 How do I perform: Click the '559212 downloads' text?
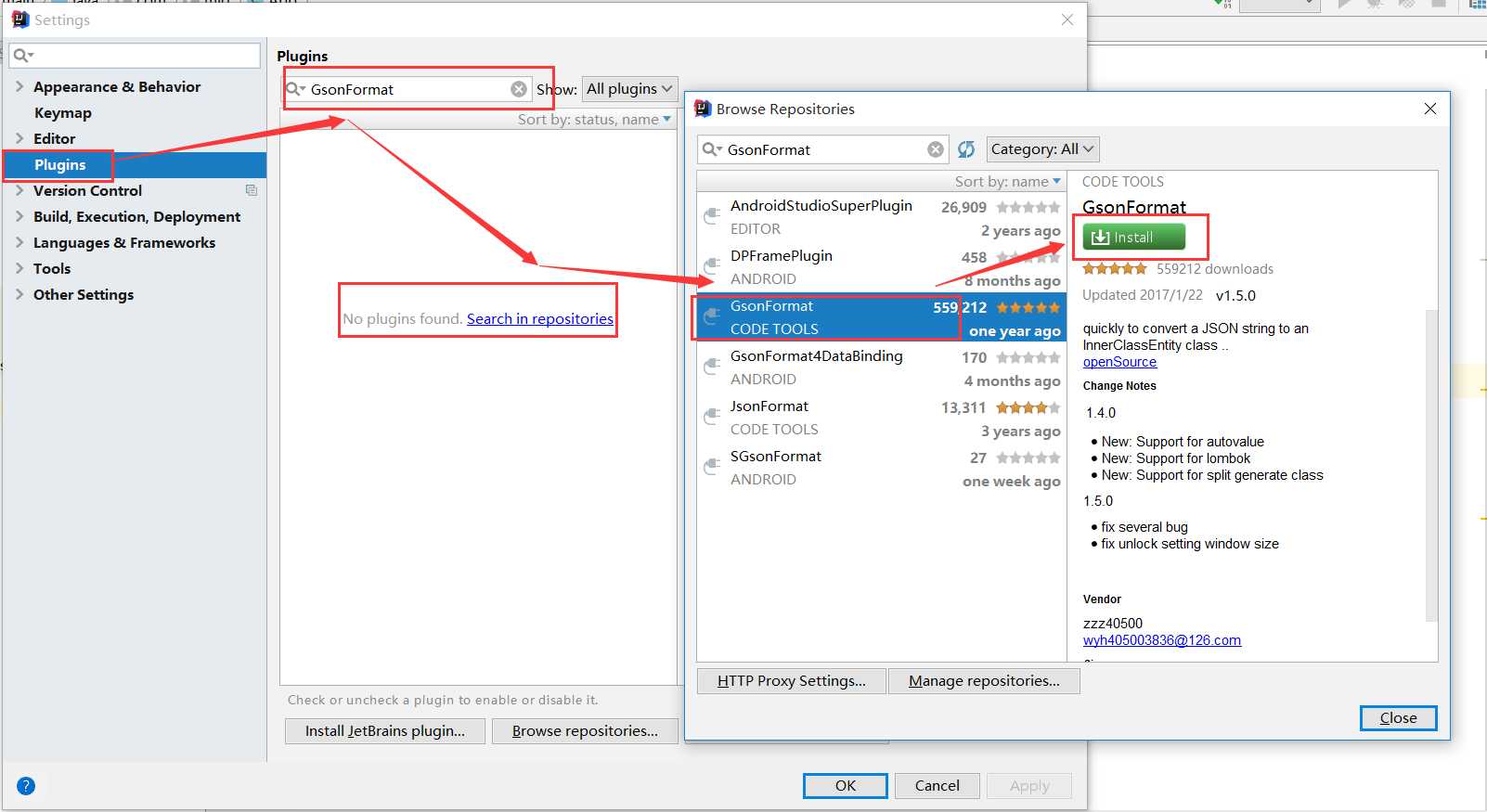(1215, 269)
